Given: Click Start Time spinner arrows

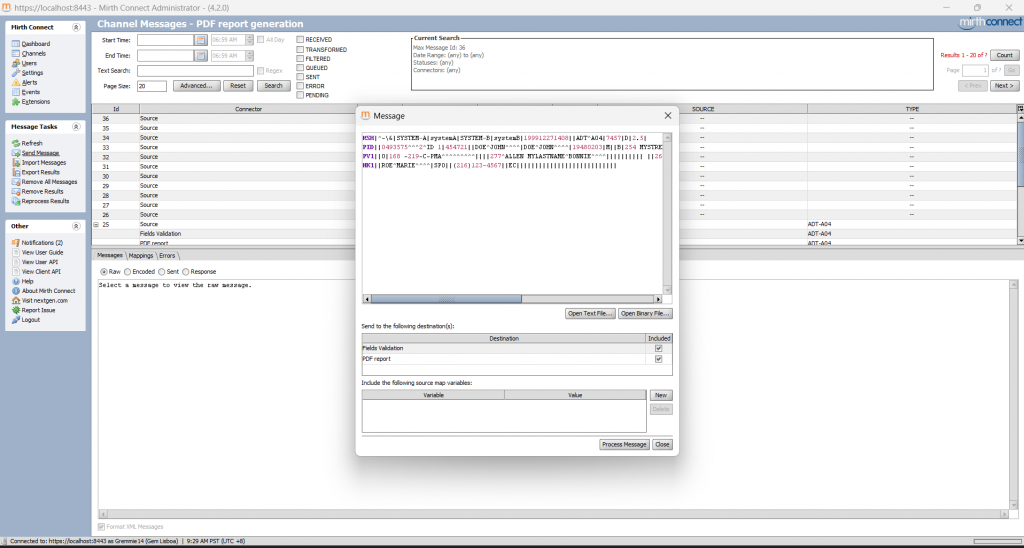Looking at the screenshot, I should [x=249, y=40].
